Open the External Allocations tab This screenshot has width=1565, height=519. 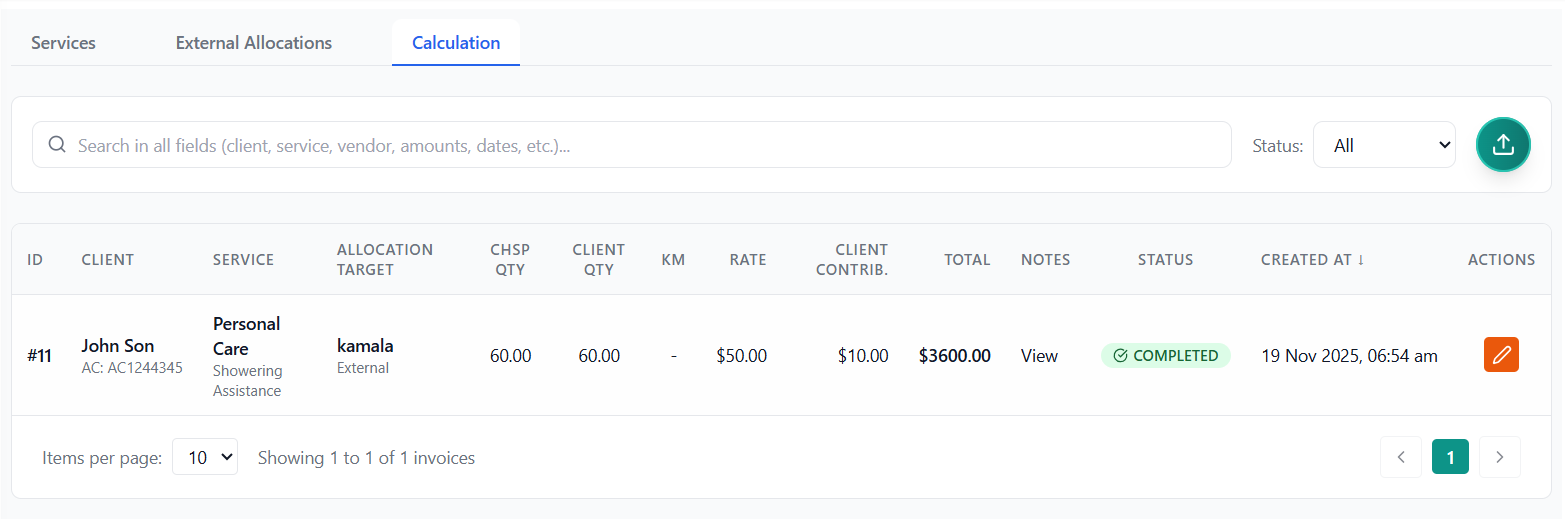254,43
